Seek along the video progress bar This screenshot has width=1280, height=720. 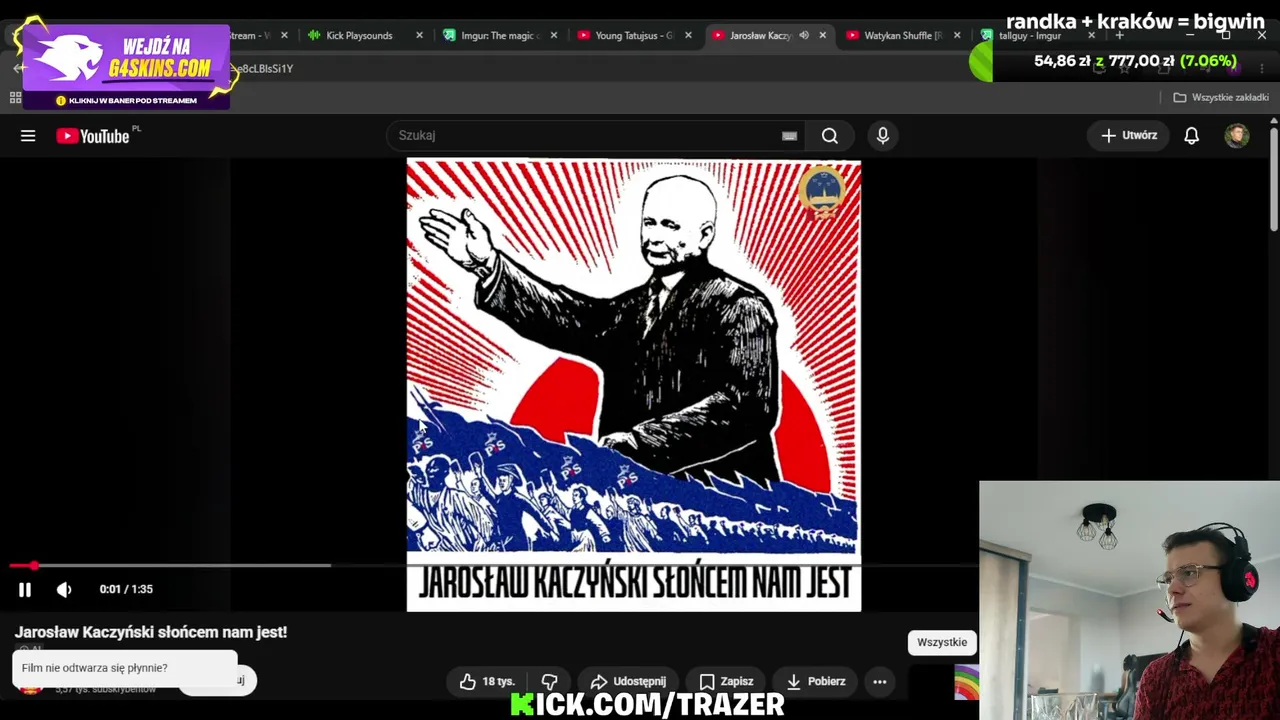(x=494, y=565)
